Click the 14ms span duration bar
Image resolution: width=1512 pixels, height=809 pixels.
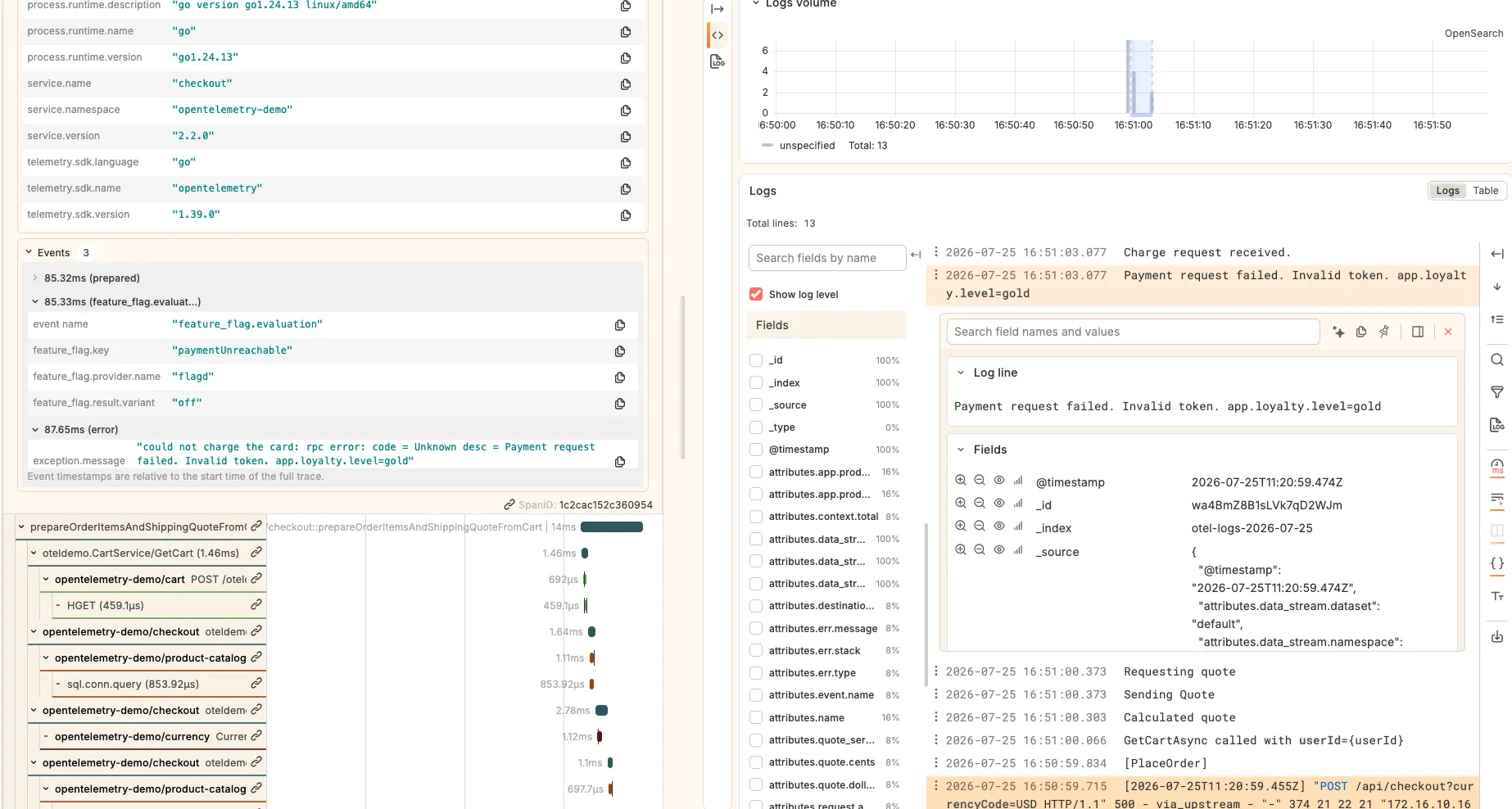coord(612,527)
